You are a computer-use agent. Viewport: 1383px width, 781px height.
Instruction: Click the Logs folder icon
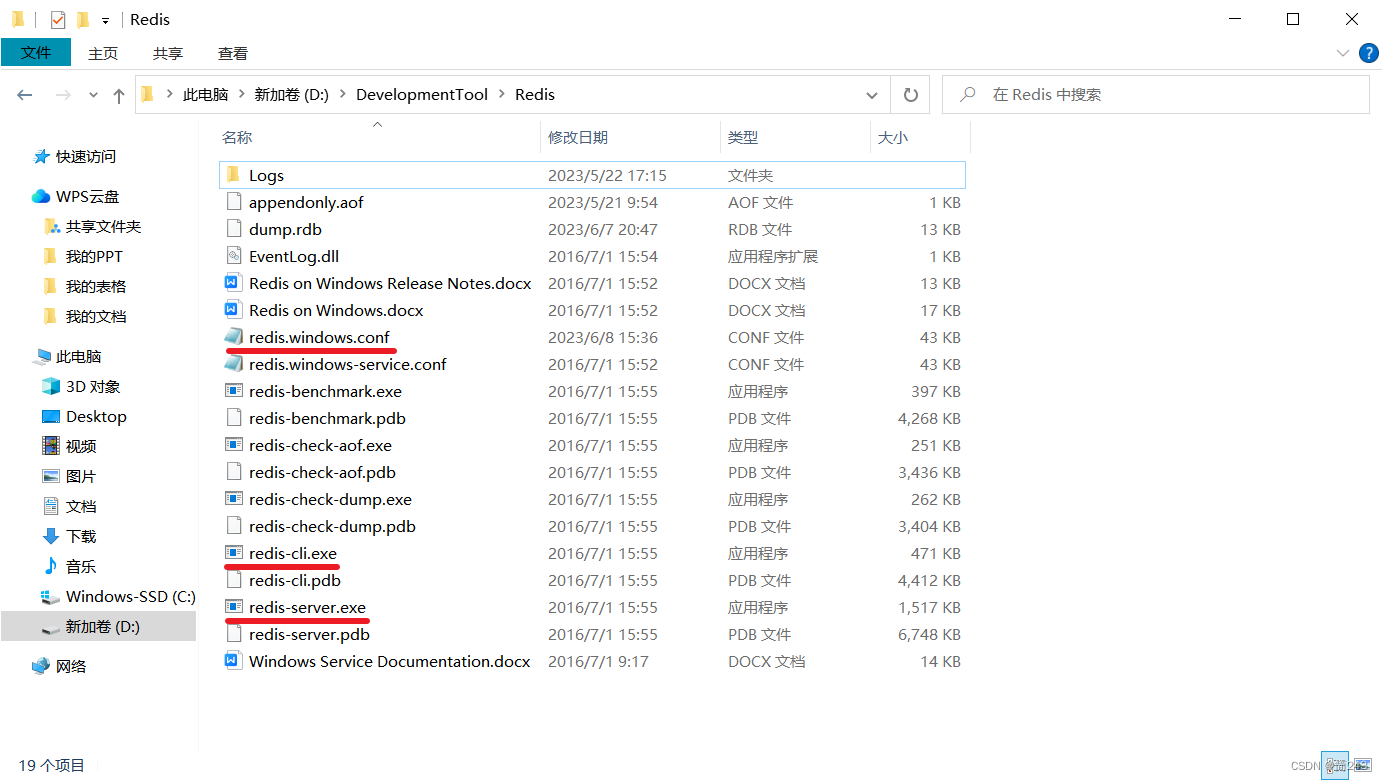coord(233,175)
